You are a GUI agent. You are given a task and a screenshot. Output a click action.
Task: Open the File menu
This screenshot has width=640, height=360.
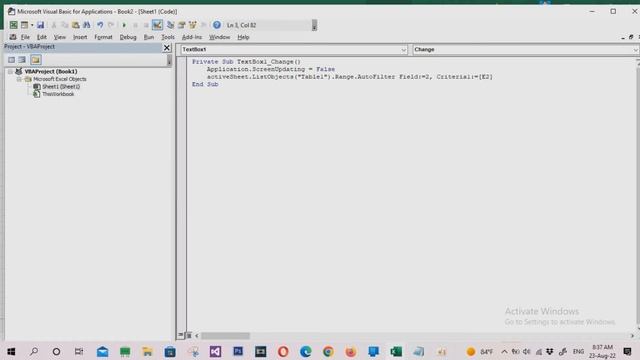point(25,37)
